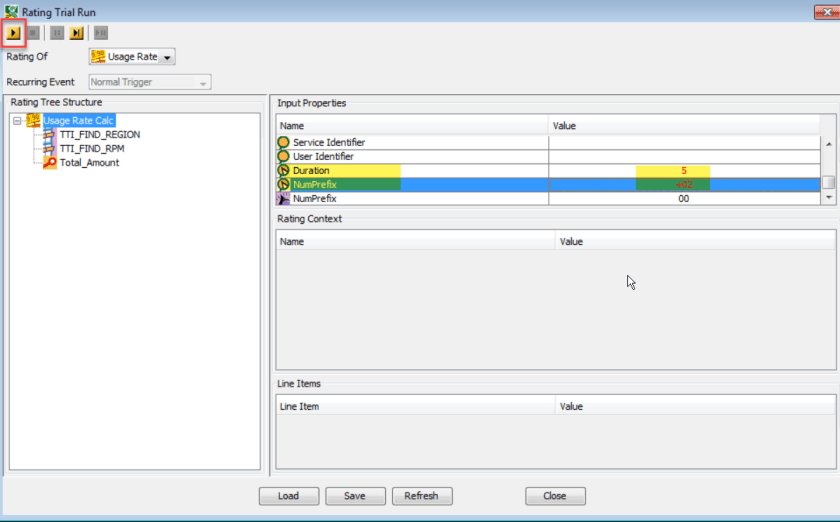
Task: Click the Rating Trial Run title bar icon
Action: pos(11,11)
